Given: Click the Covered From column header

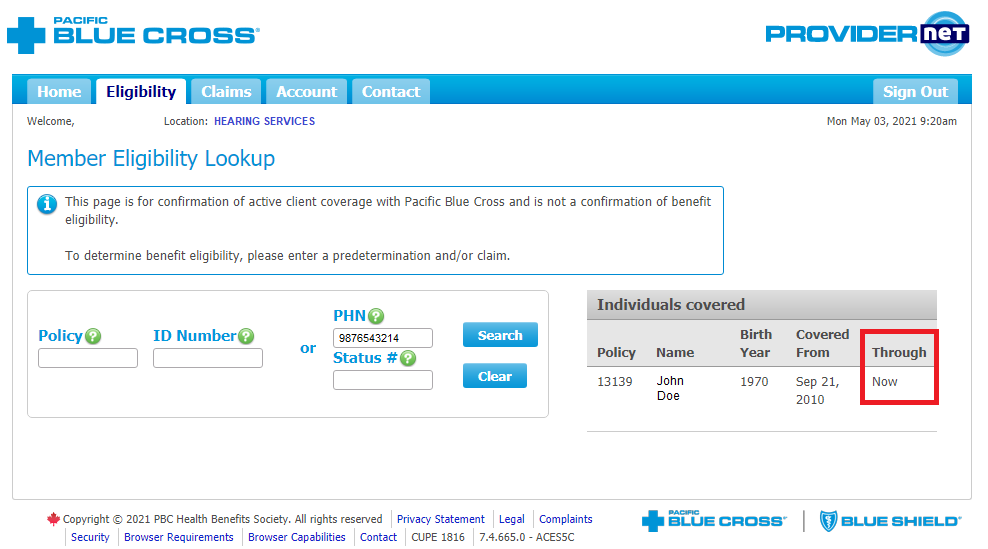Looking at the screenshot, I should click(822, 344).
